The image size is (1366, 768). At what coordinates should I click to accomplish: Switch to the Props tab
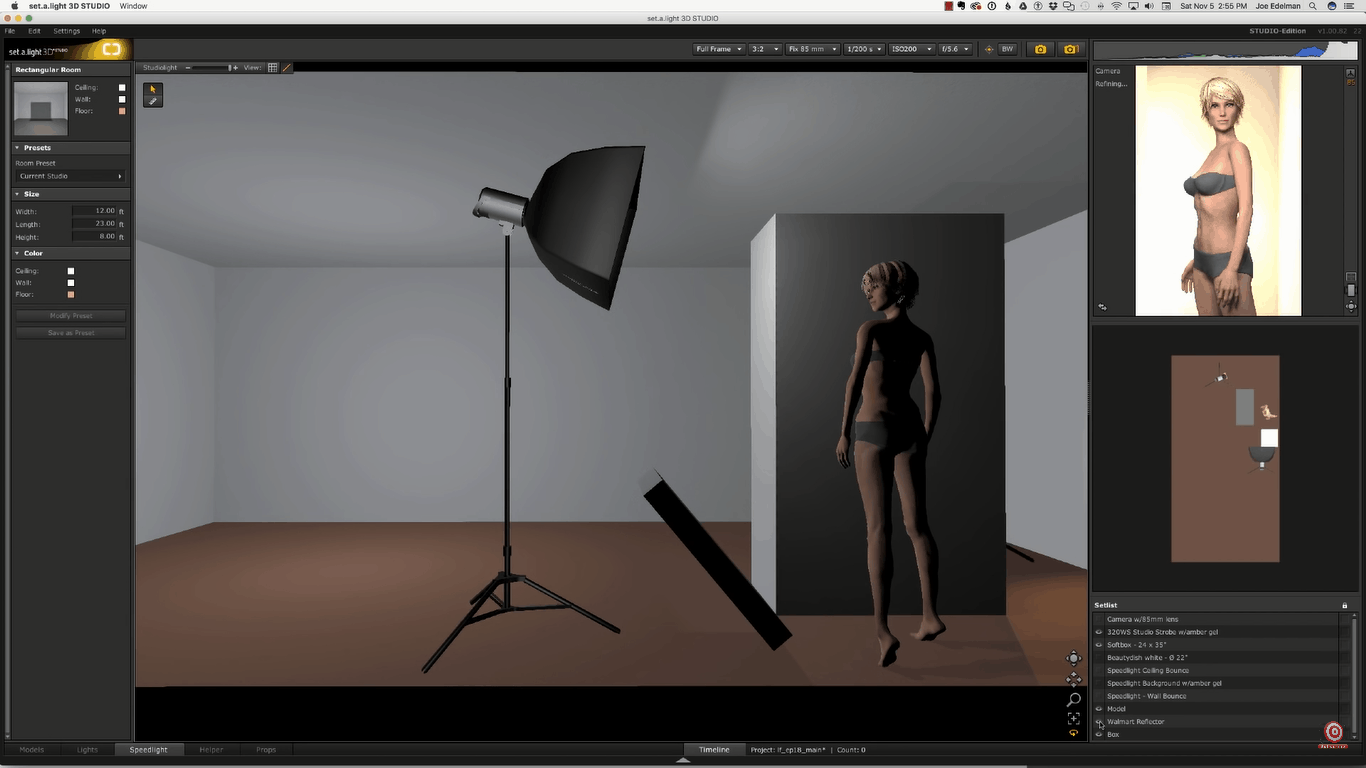tap(266, 749)
